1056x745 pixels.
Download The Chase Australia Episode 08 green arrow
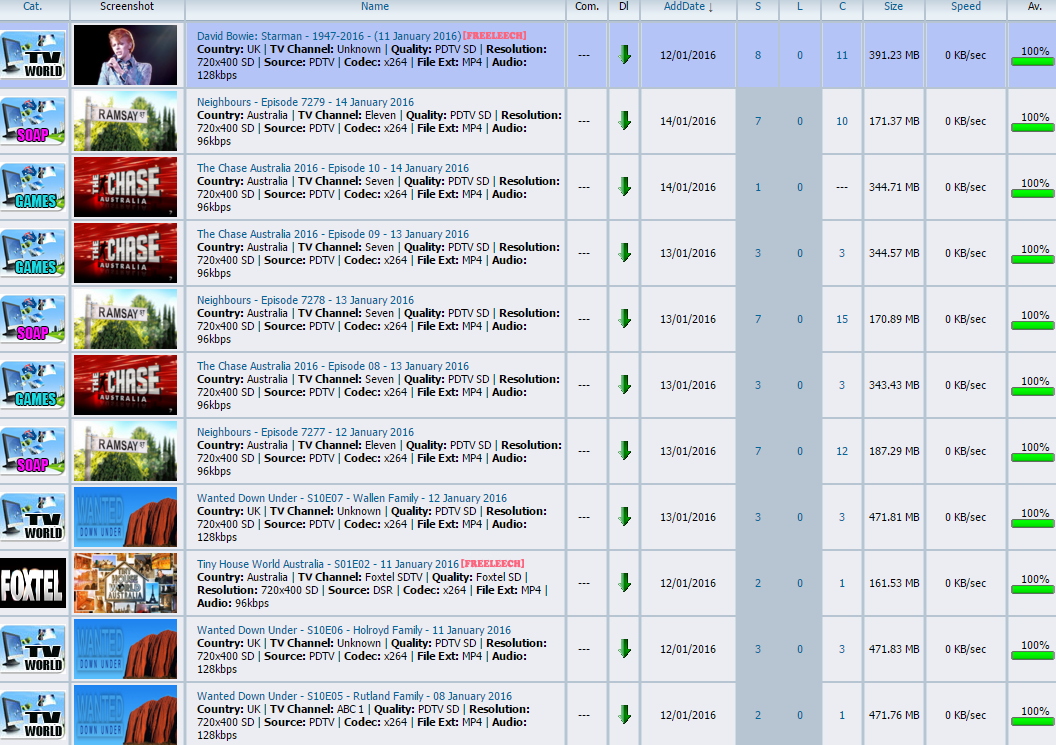click(624, 385)
